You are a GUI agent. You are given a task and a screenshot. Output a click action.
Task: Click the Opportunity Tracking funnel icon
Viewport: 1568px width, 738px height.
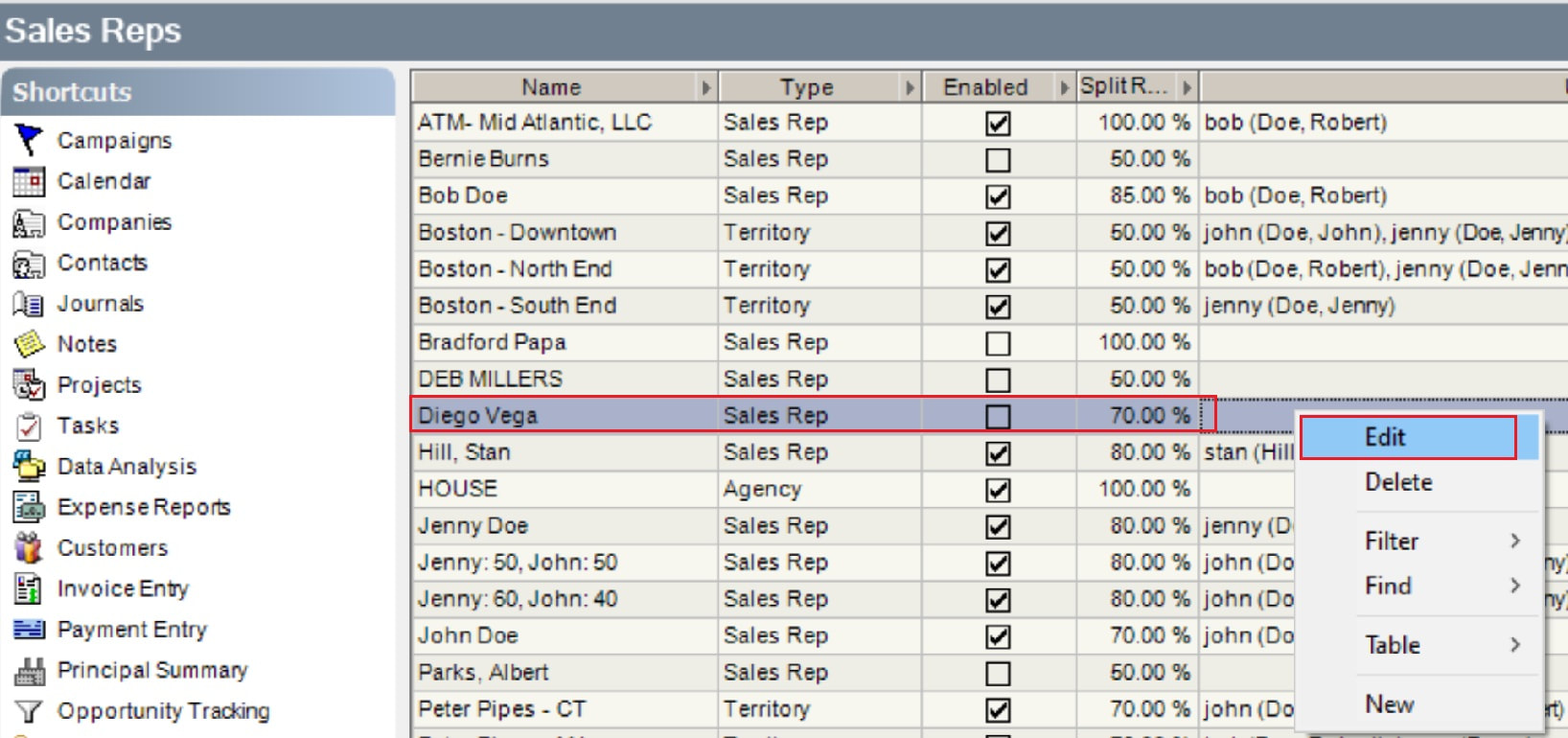[x=29, y=711]
